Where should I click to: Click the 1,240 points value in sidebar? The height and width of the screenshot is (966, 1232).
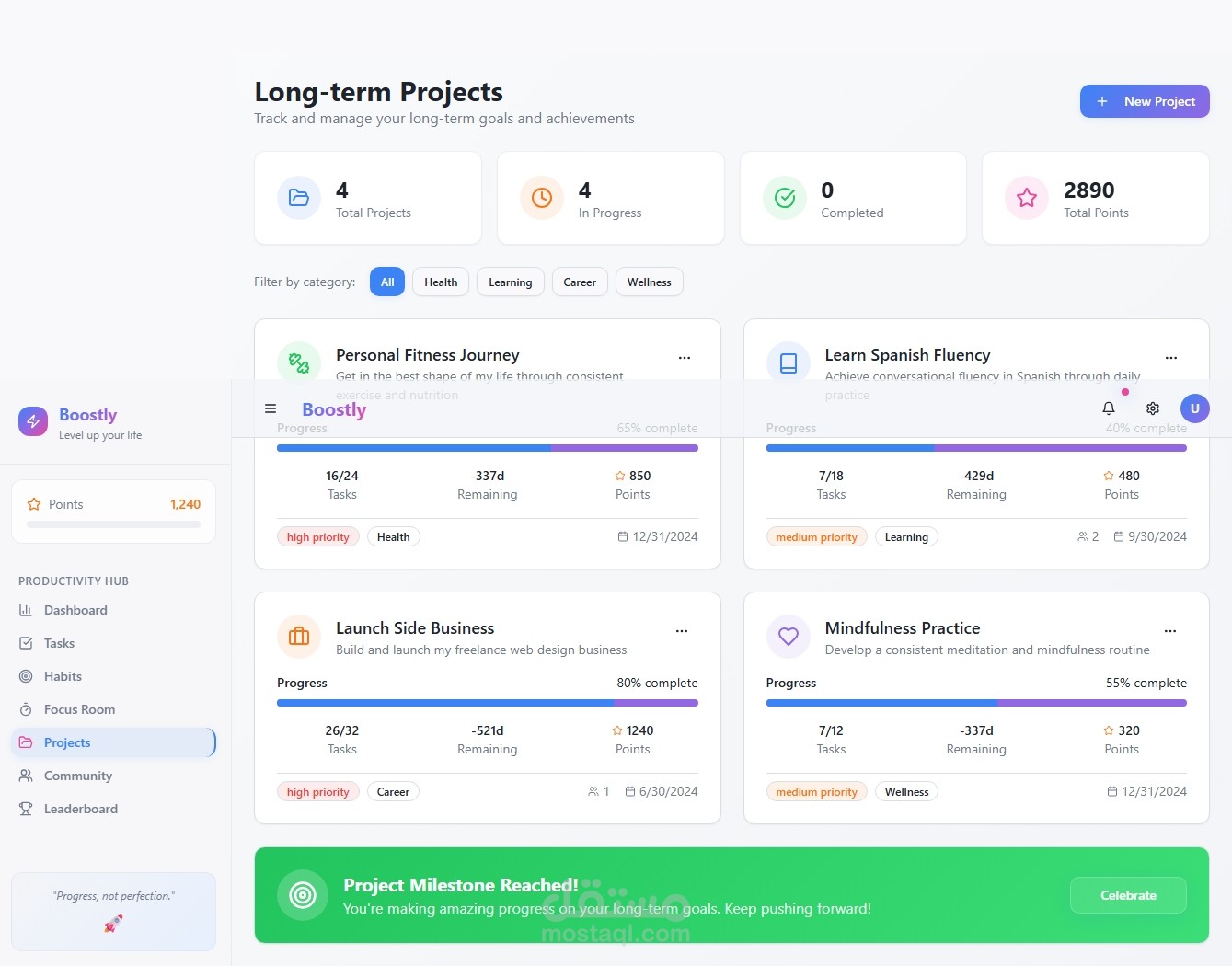click(185, 504)
